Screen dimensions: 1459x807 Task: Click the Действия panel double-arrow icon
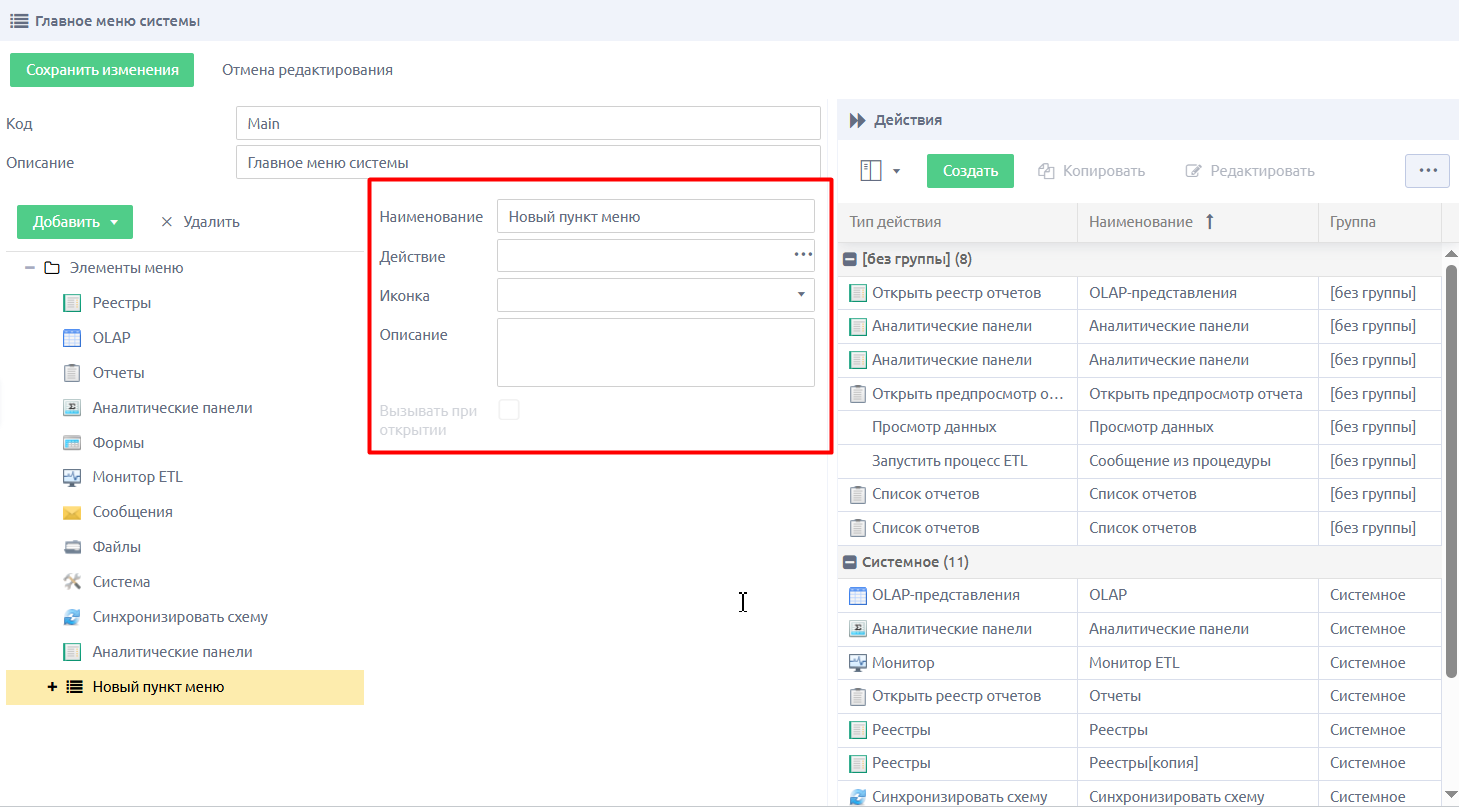pyautogui.click(x=857, y=120)
